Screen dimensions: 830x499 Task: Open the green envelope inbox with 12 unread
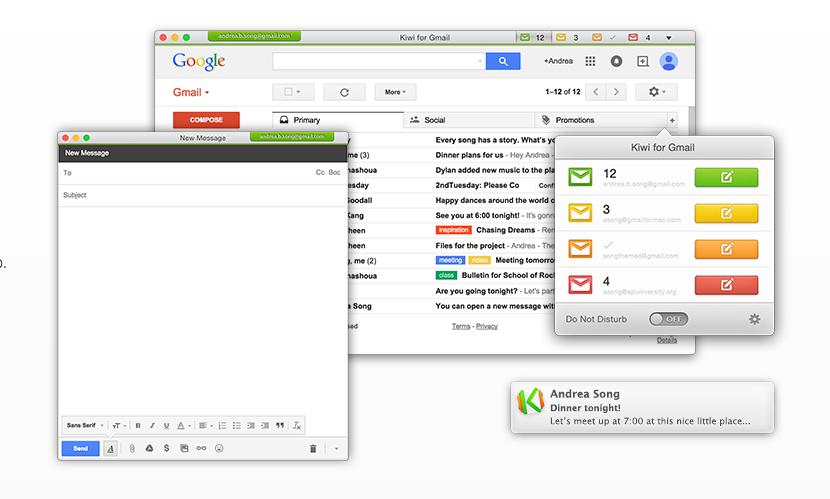pos(580,177)
